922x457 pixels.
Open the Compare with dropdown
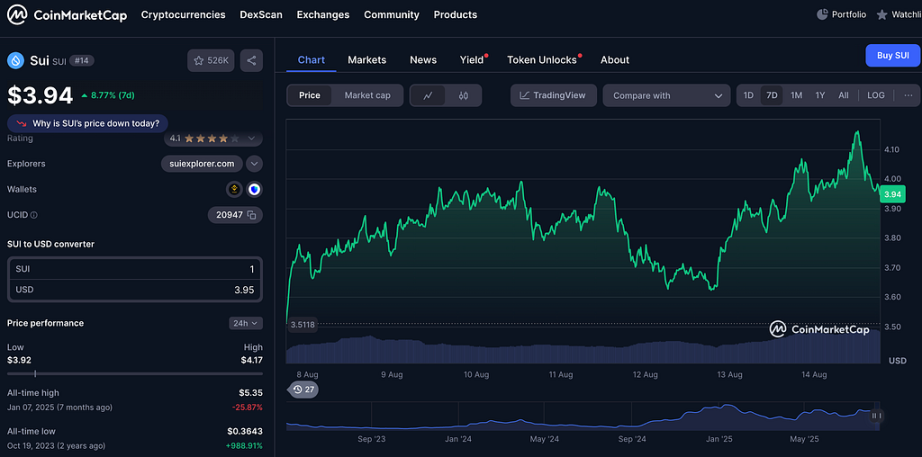tap(667, 95)
